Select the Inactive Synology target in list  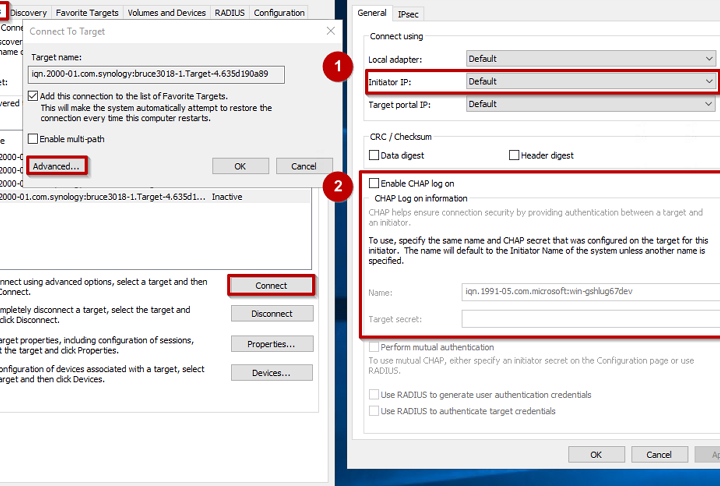click(x=120, y=197)
